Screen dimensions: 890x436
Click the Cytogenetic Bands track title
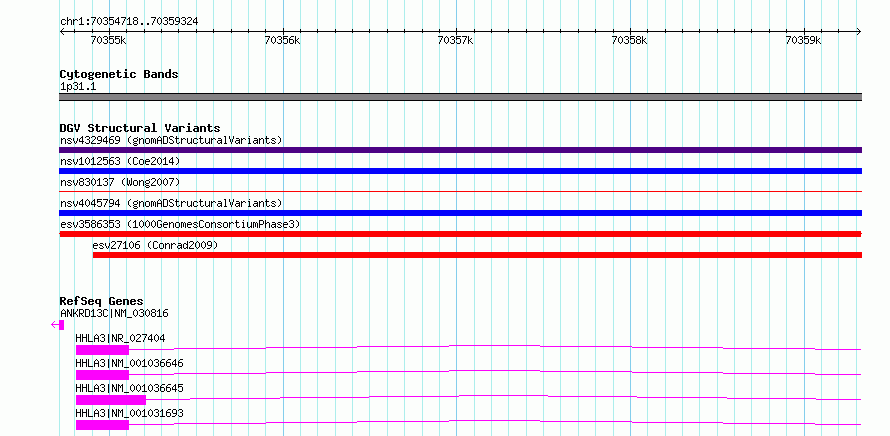119,74
